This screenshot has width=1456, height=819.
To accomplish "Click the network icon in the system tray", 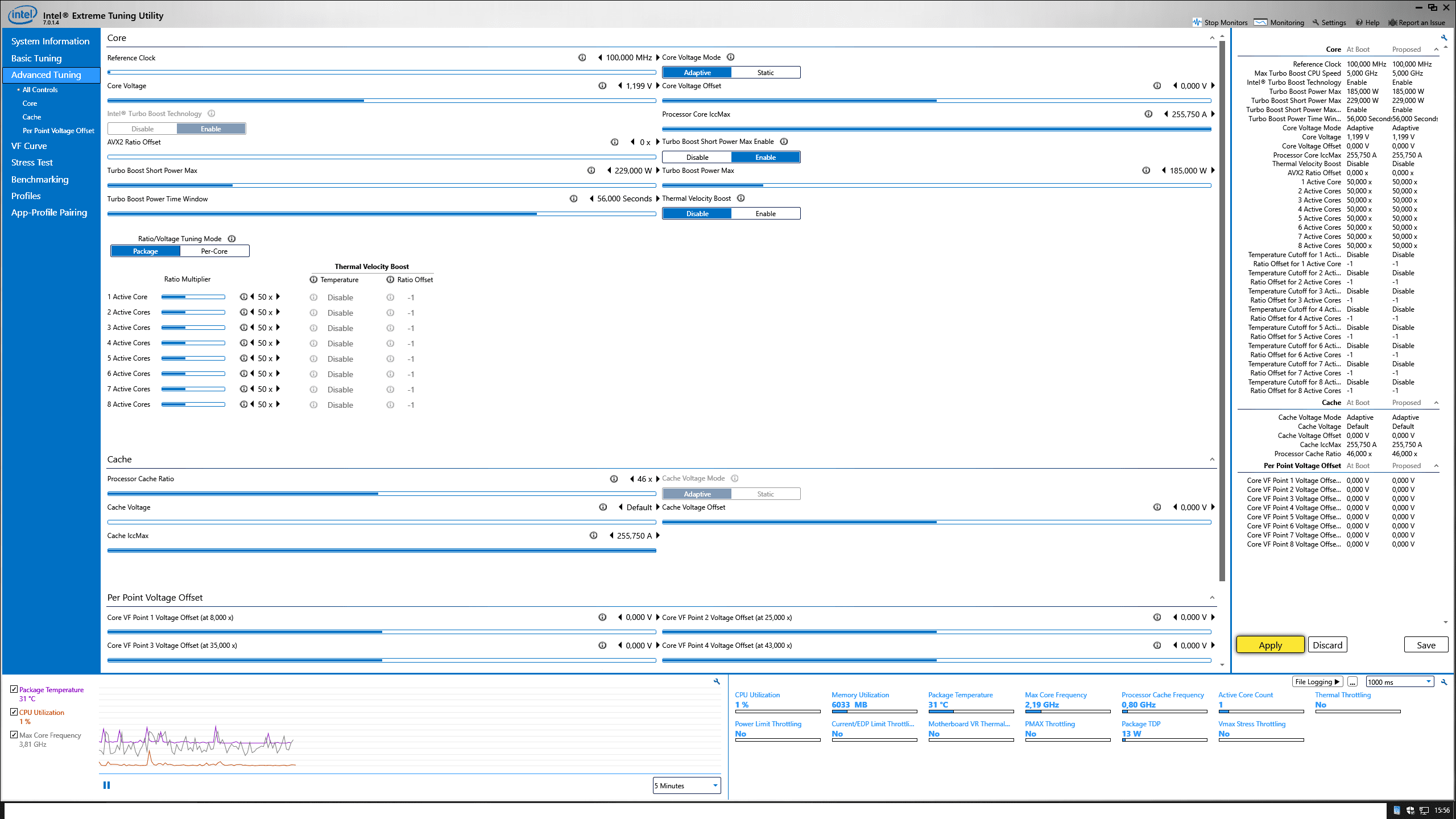I will [1424, 810].
